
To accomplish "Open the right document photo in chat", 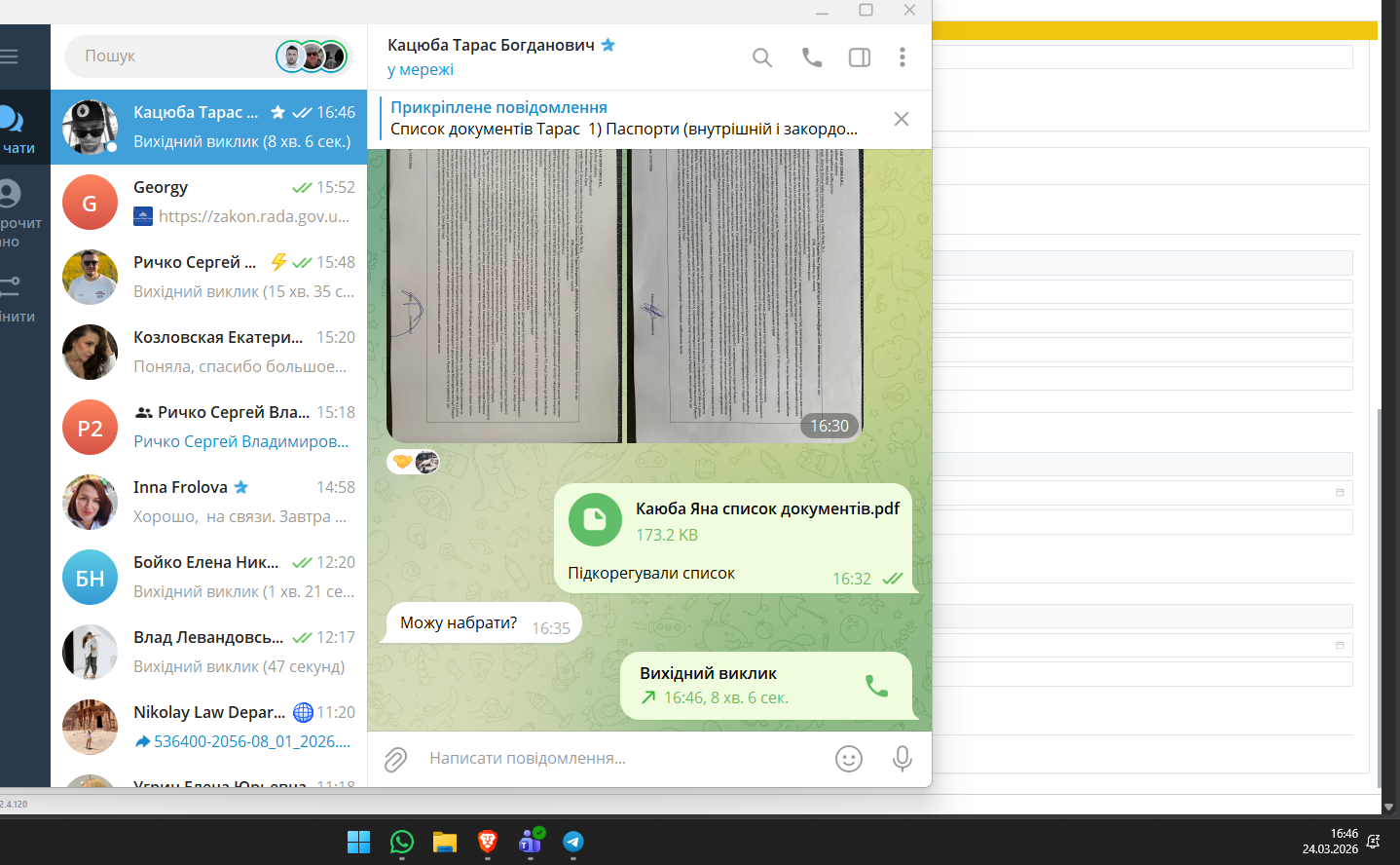I will [745, 296].
